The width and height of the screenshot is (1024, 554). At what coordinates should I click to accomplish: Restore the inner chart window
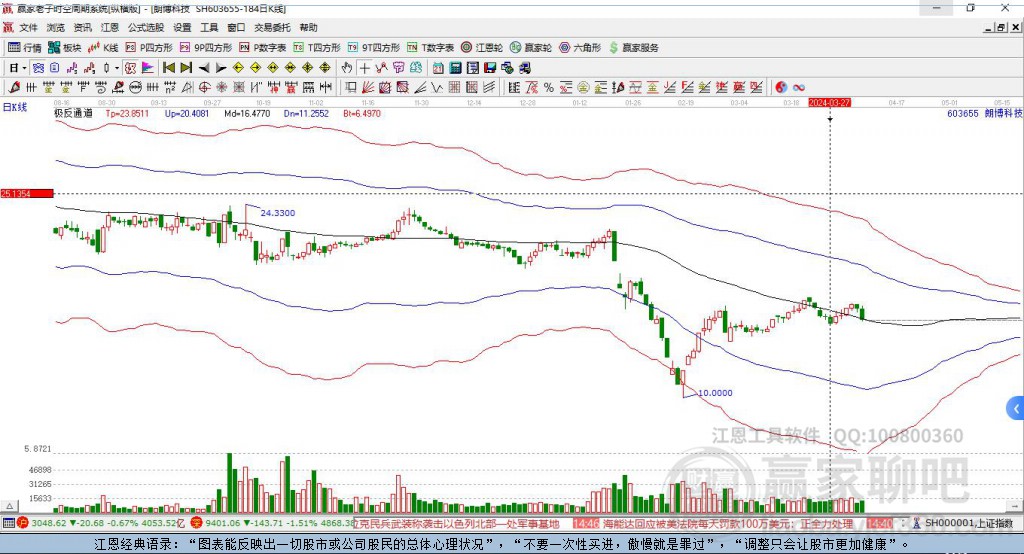1001,27
